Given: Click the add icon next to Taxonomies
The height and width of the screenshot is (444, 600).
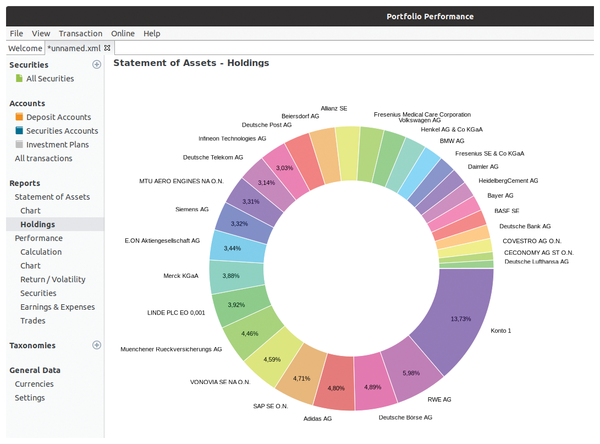Looking at the screenshot, I should (97, 345).
